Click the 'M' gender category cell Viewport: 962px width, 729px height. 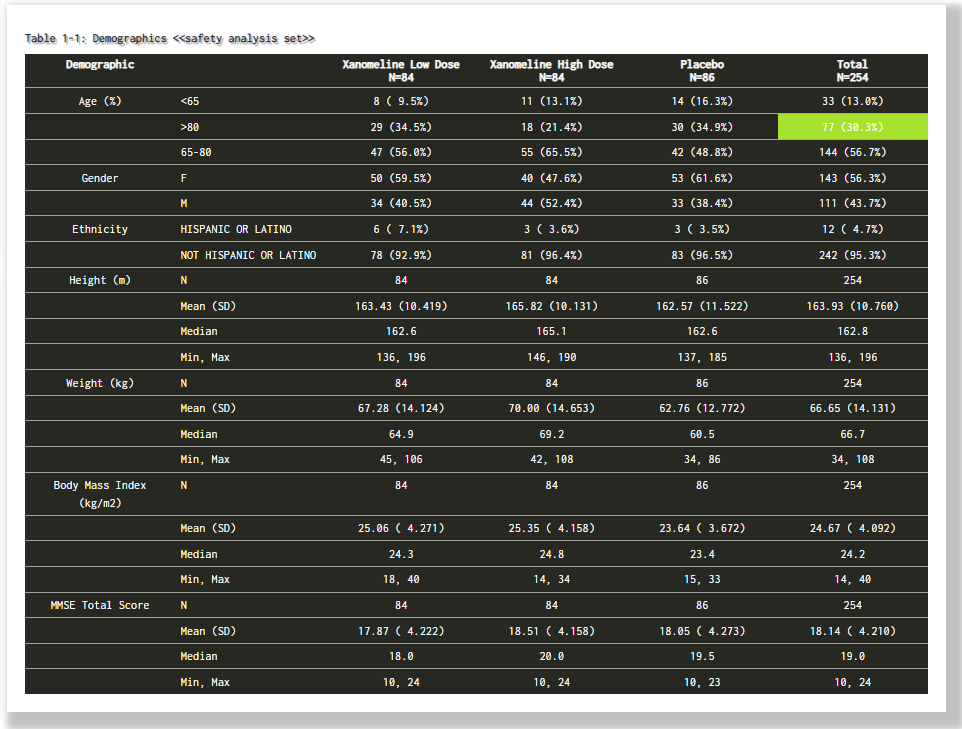pos(183,203)
